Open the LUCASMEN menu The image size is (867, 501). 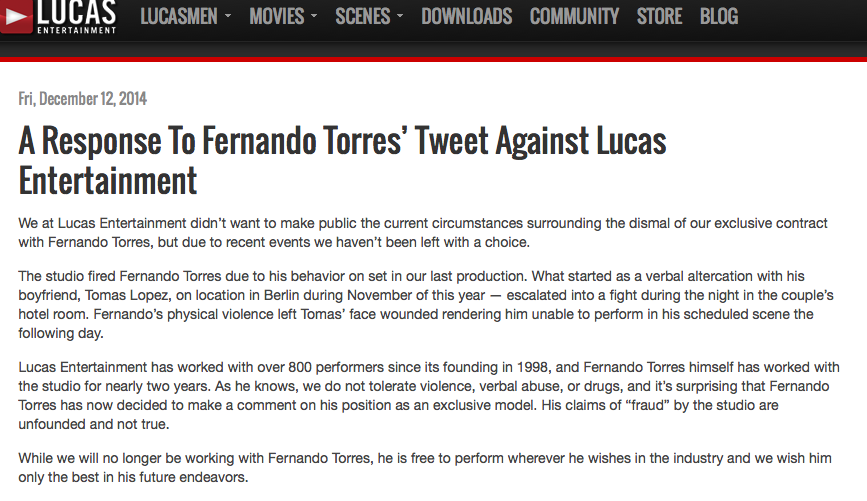pos(179,17)
